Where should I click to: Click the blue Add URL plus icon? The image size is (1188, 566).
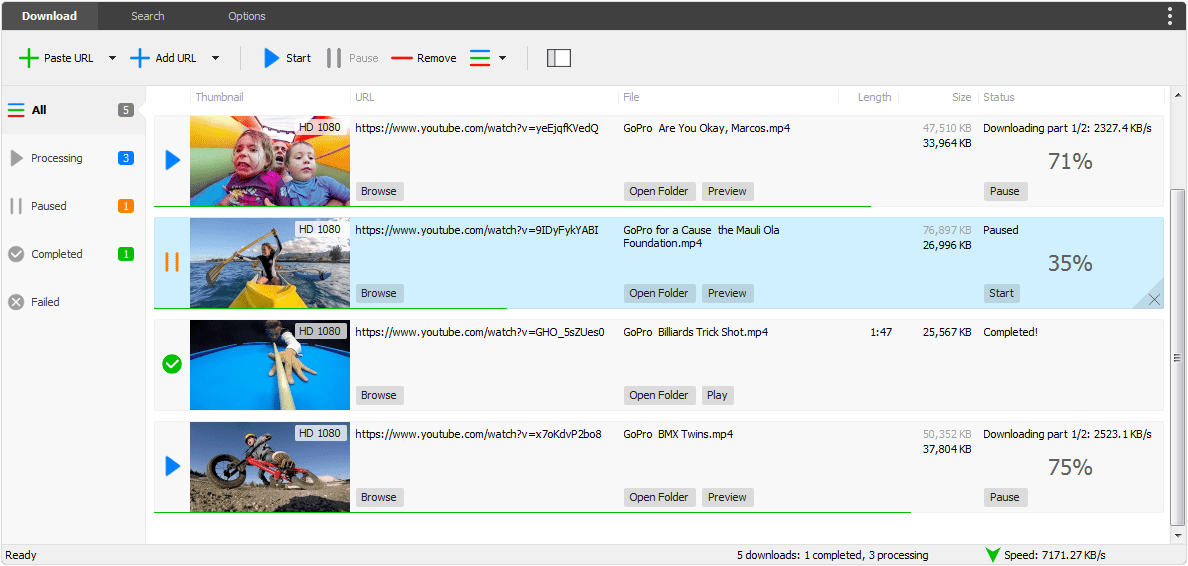(140, 58)
